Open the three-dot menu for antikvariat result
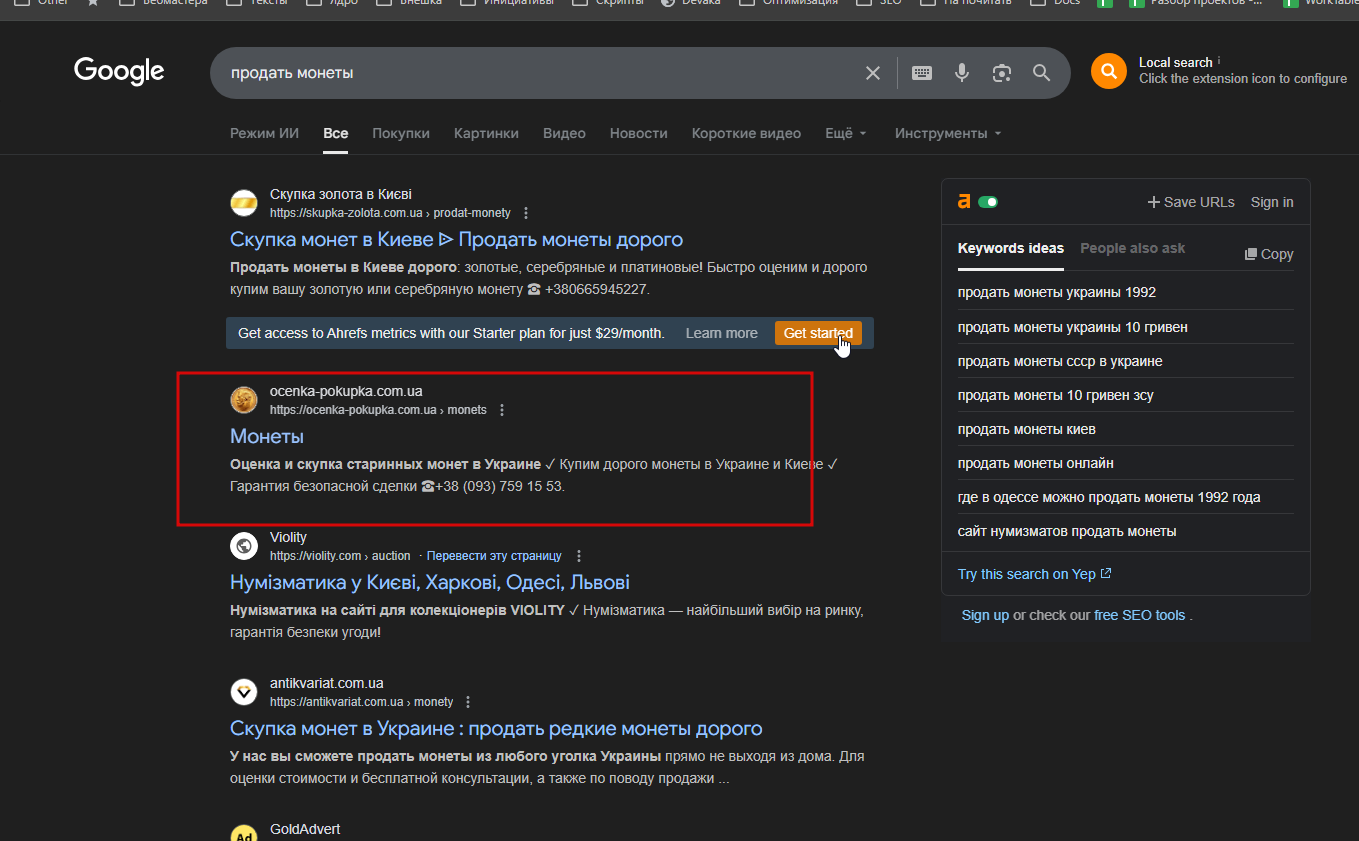1359x841 pixels. [x=468, y=702]
